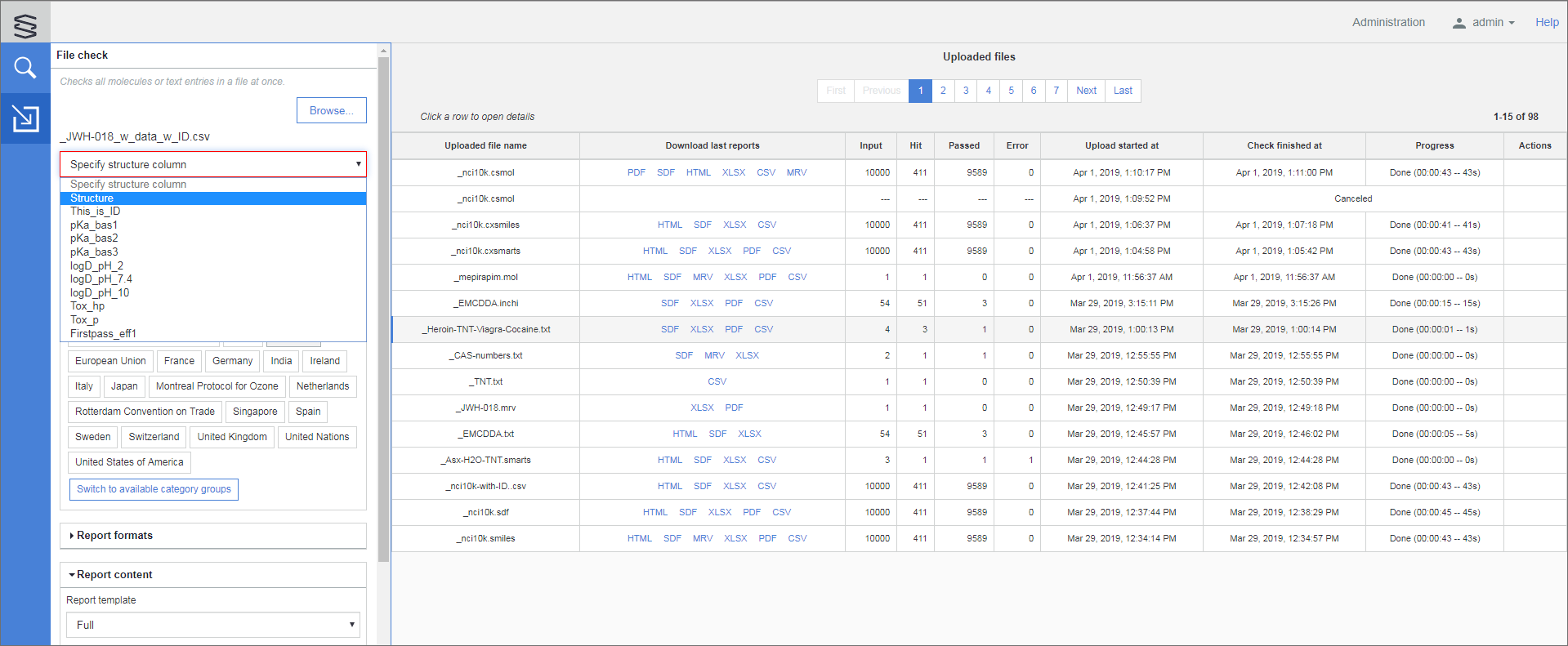
Task: Click Switch to available category groups
Action: 154,489
